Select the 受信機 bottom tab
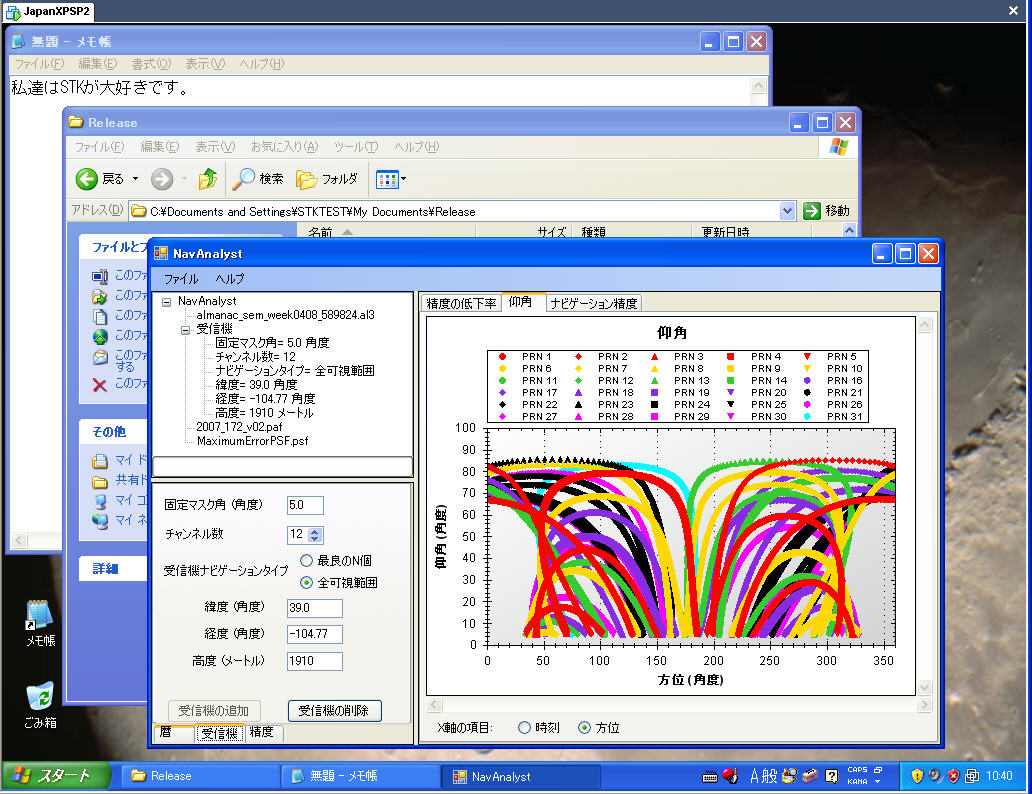This screenshot has width=1032, height=794. pyautogui.click(x=219, y=733)
